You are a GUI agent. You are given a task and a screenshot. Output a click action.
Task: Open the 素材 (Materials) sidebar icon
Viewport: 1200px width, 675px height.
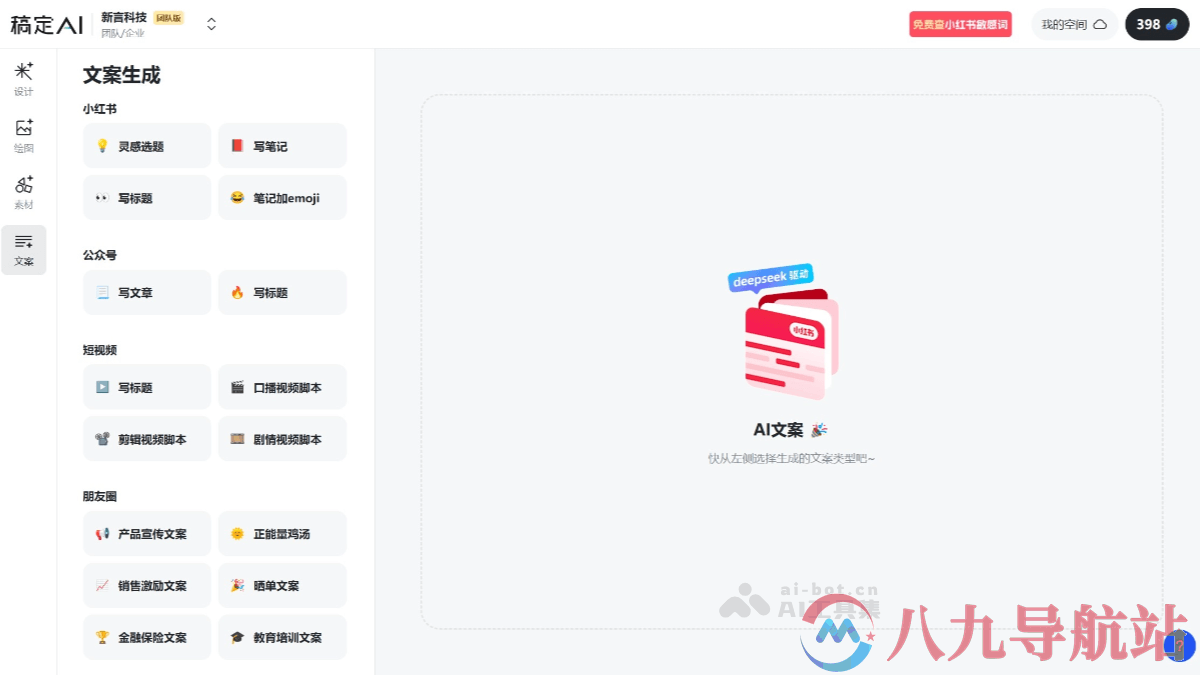[x=24, y=192]
